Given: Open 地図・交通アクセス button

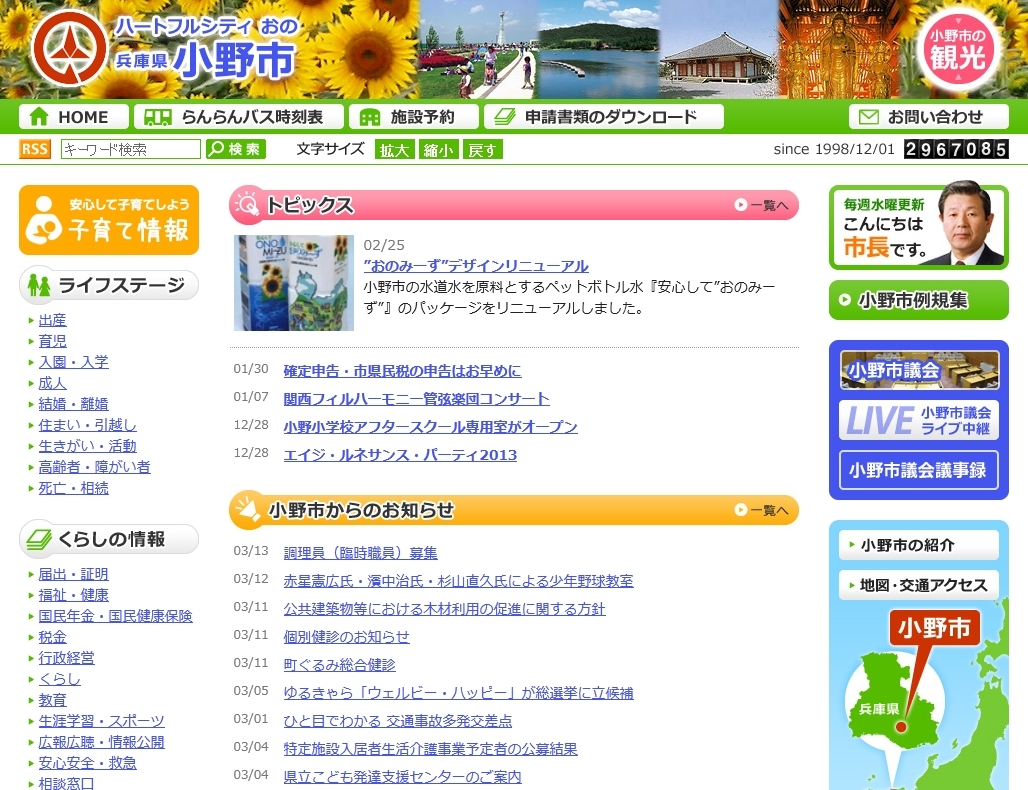Looking at the screenshot, I should [919, 585].
